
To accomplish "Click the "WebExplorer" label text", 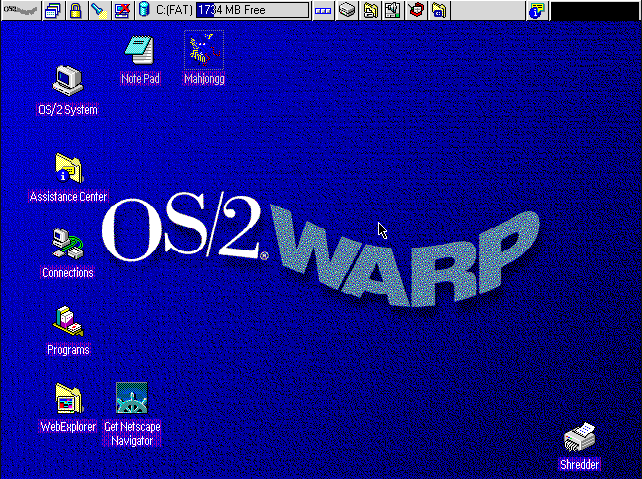I will pyautogui.click(x=68, y=427).
